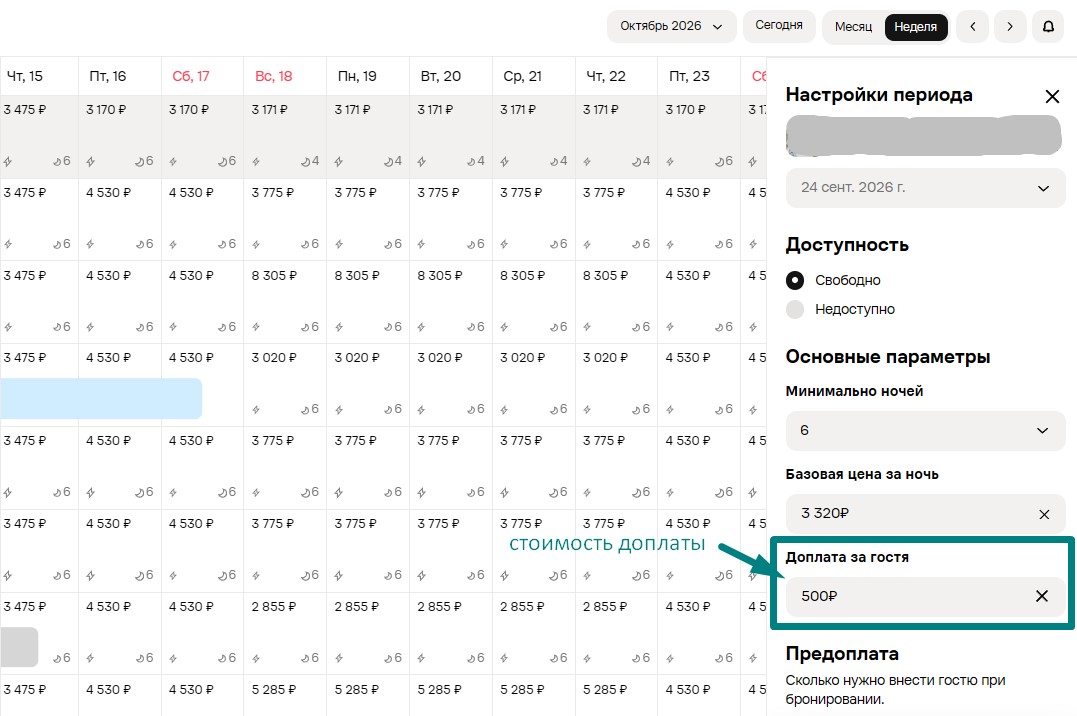Click lightning icon under Пт, 16 top row
The height and width of the screenshot is (716, 1077).
[x=91, y=162]
